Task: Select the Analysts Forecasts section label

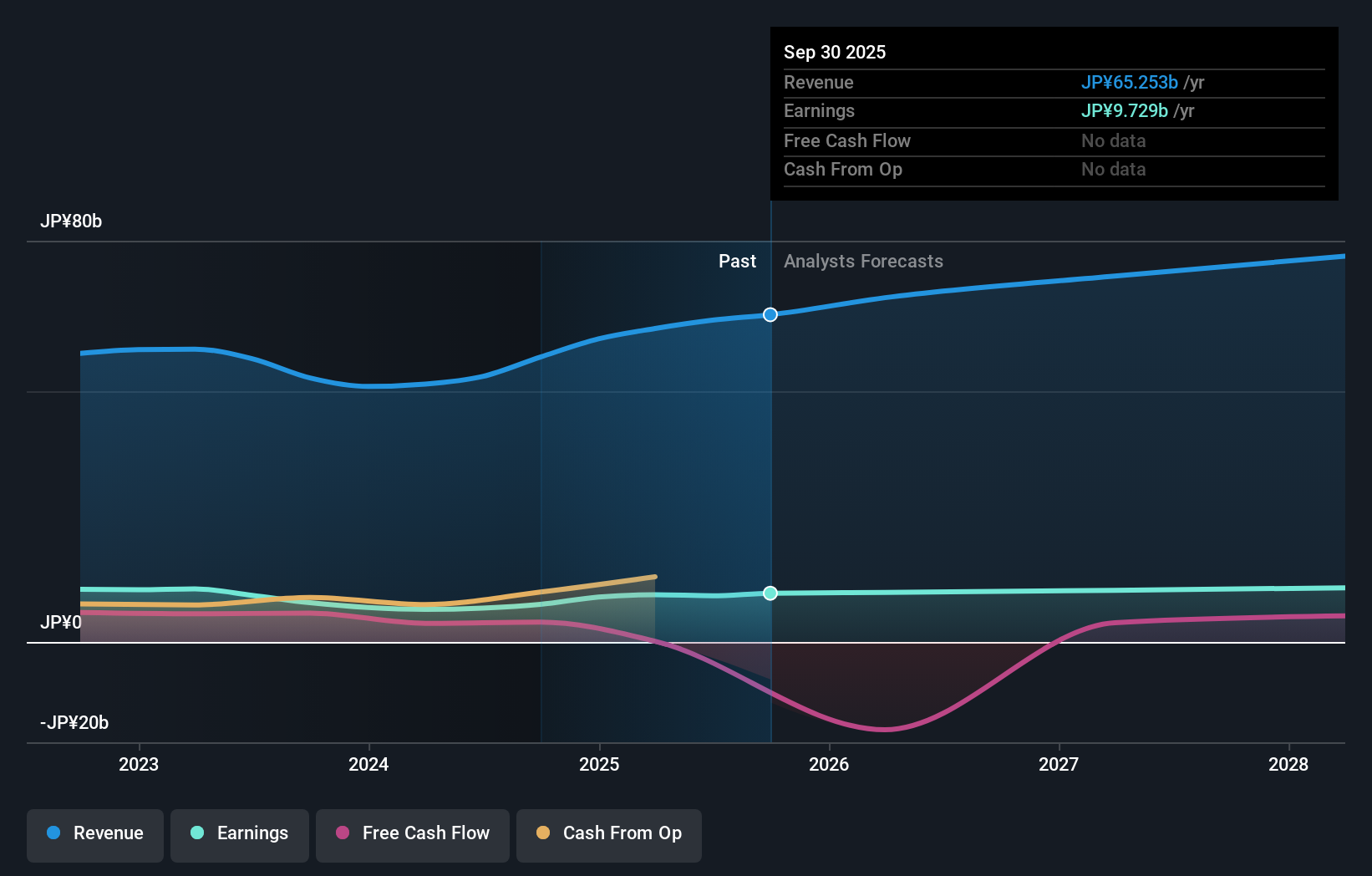Action: pos(864,261)
